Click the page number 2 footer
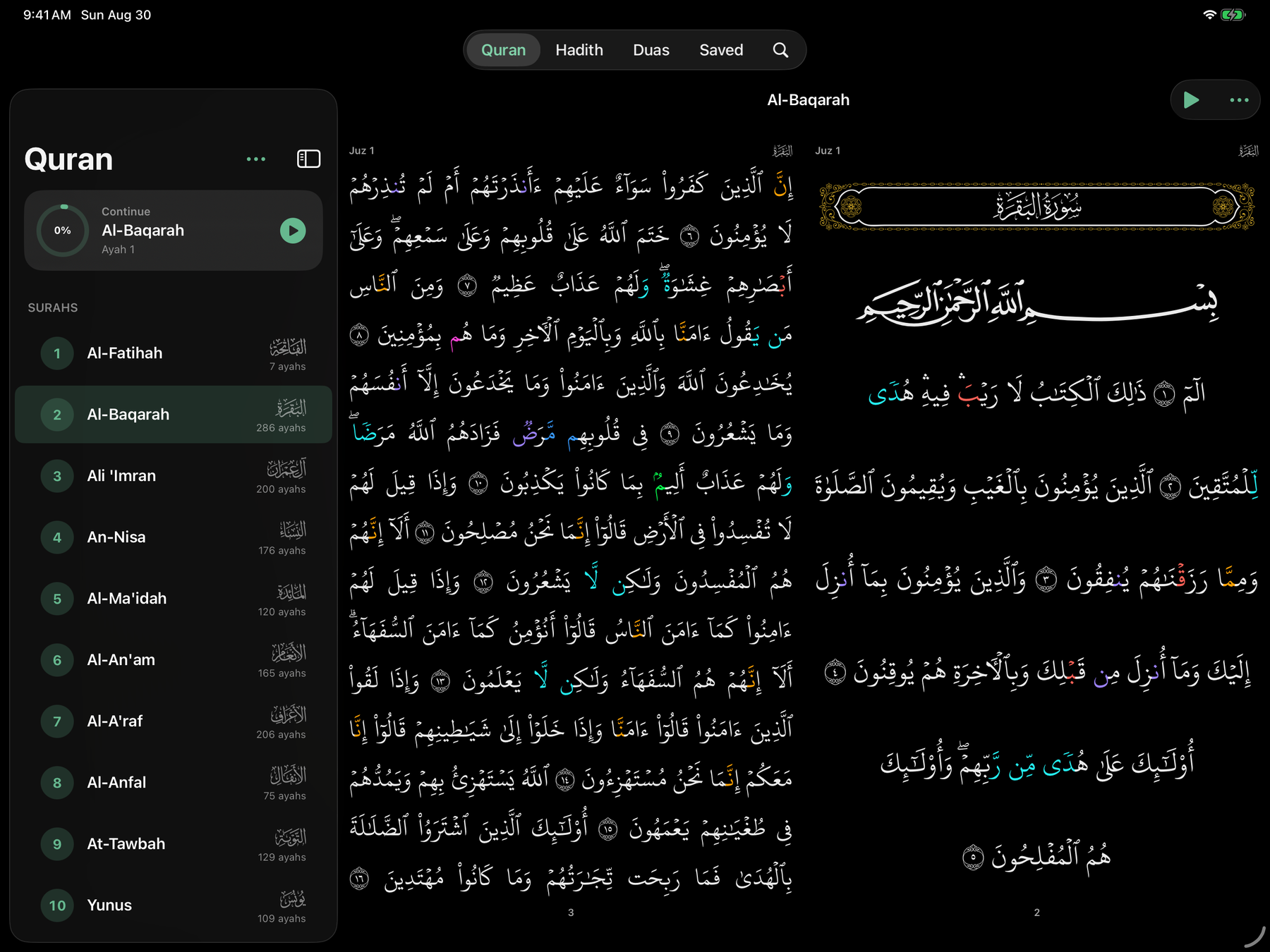Screen dimensions: 1270x952 pos(1036,913)
